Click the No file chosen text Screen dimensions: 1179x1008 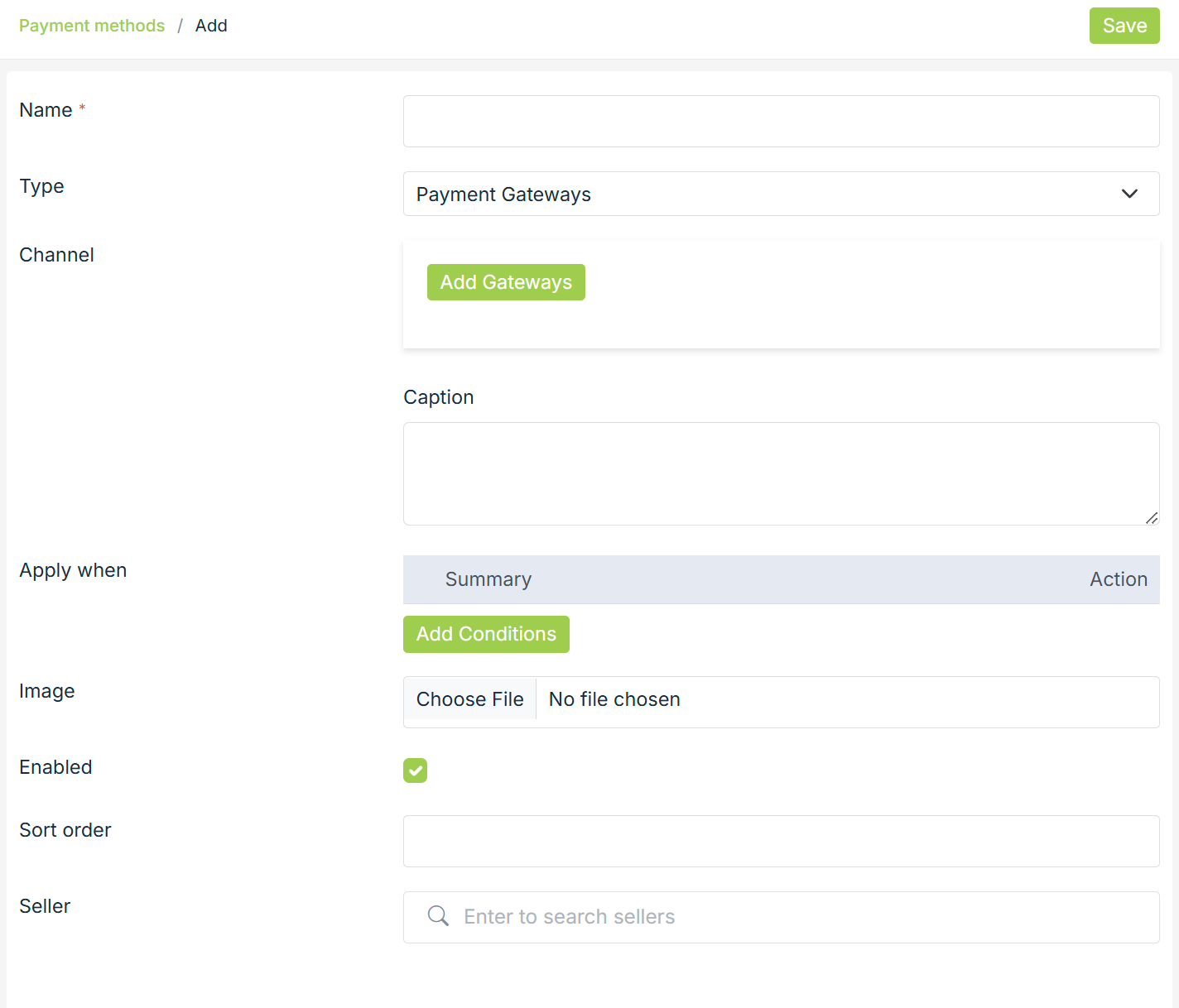[x=614, y=699]
